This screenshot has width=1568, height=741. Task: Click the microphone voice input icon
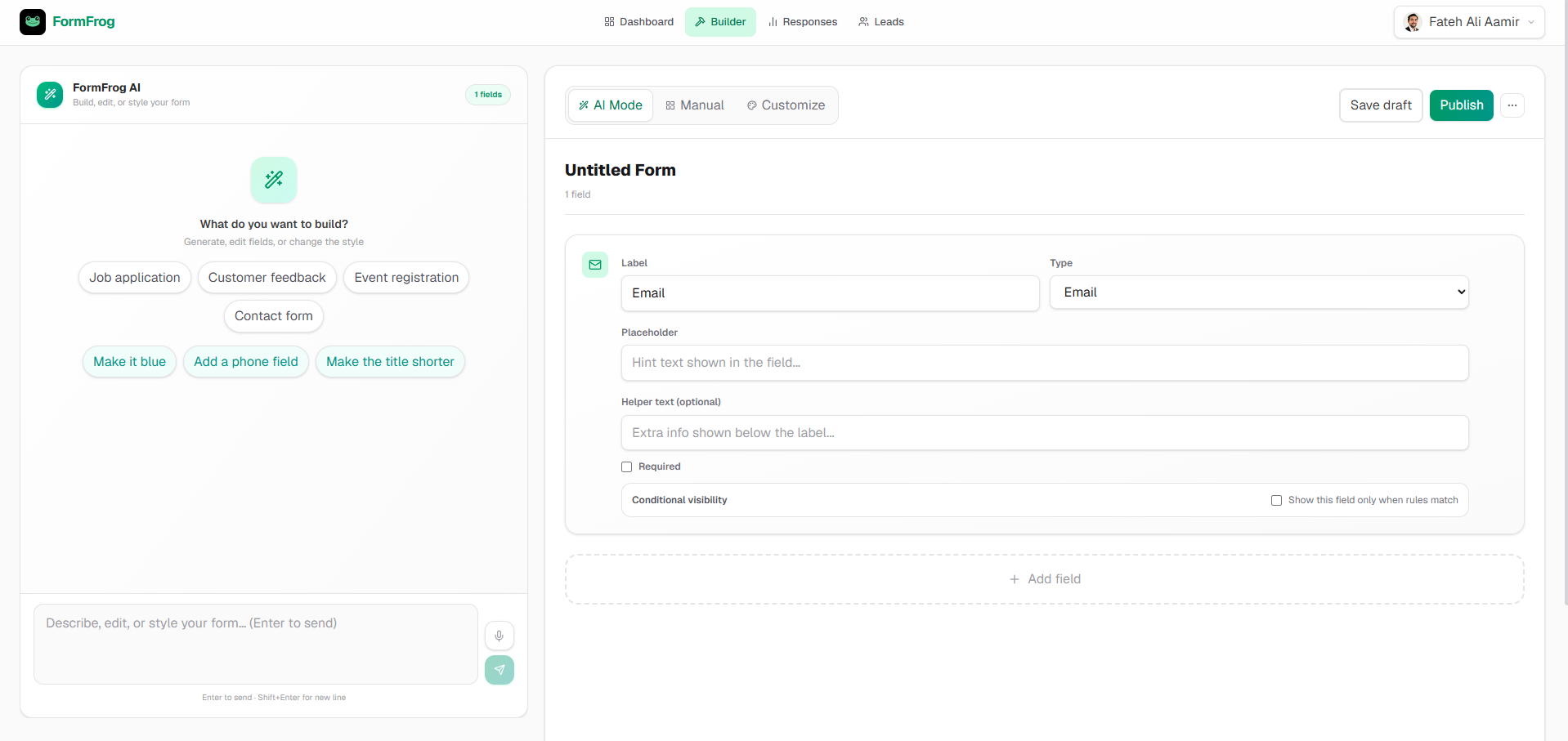coord(500,636)
